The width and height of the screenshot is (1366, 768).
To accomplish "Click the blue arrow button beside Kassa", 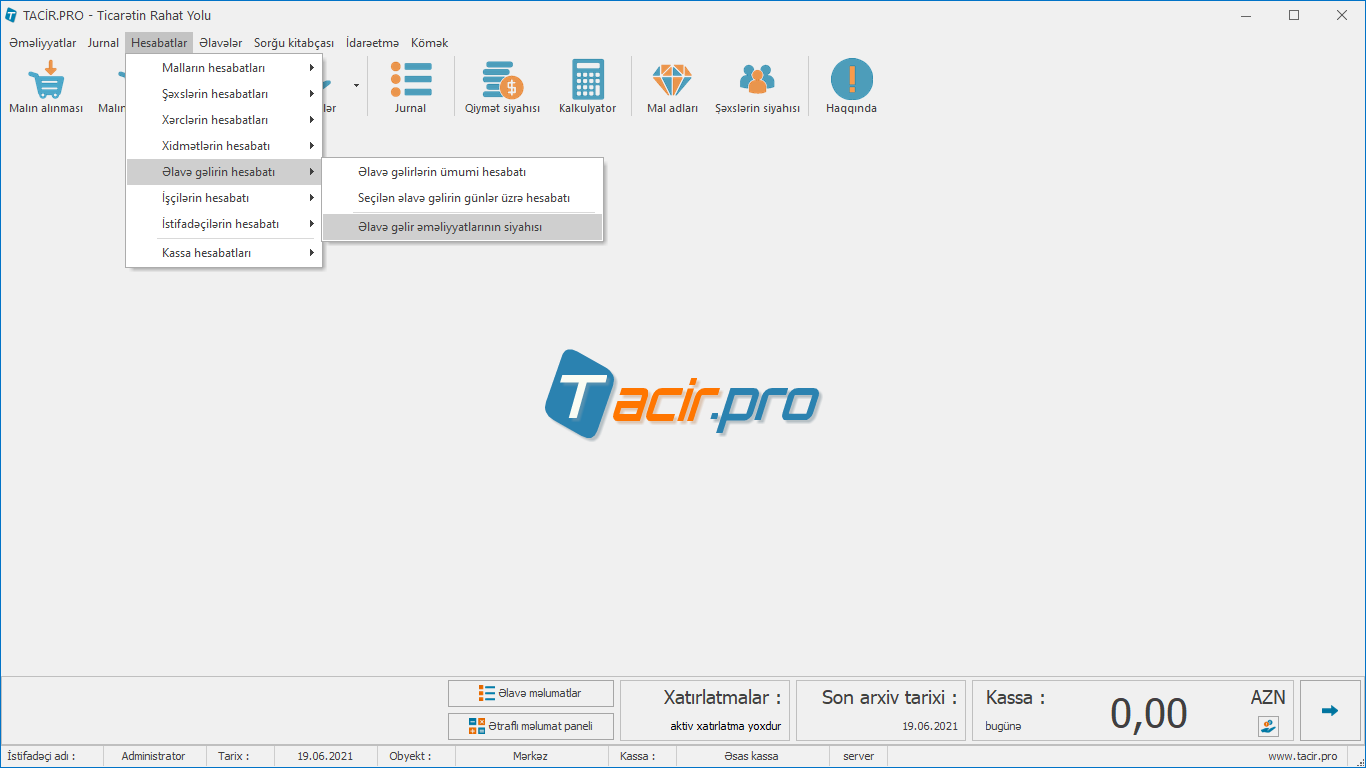I will [x=1329, y=711].
